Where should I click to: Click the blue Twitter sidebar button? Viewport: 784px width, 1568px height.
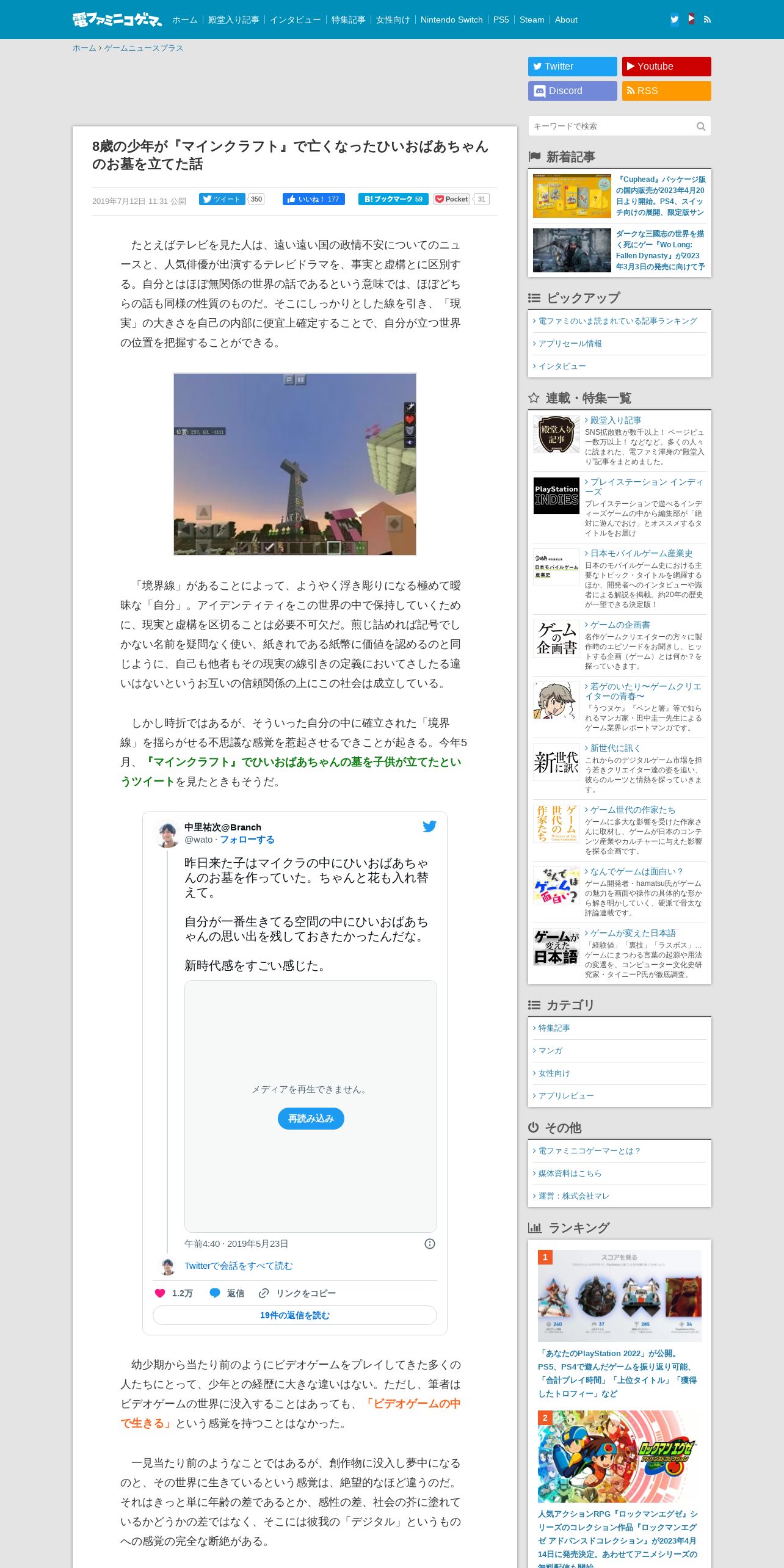tap(573, 67)
